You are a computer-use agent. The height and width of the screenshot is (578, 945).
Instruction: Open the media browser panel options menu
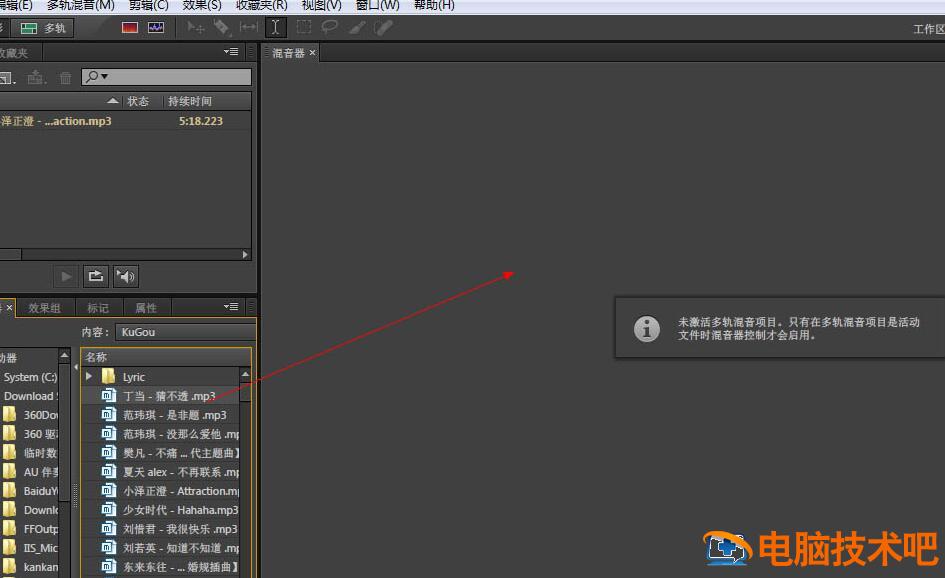tap(231, 307)
